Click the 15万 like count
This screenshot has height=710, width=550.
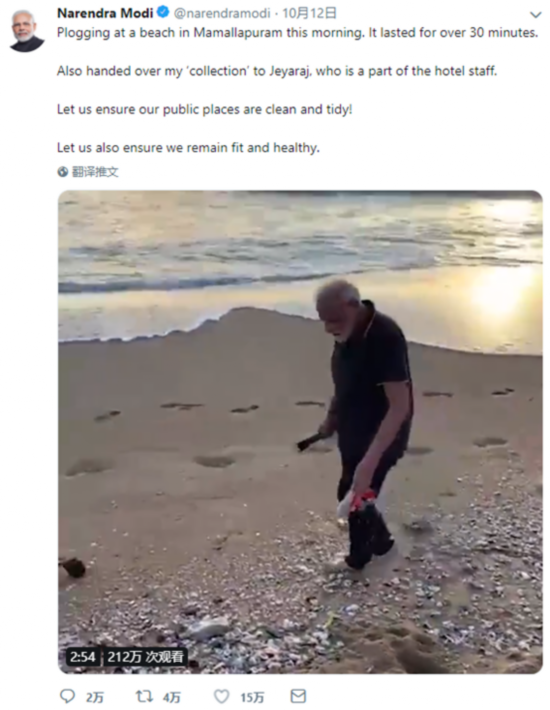click(252, 697)
